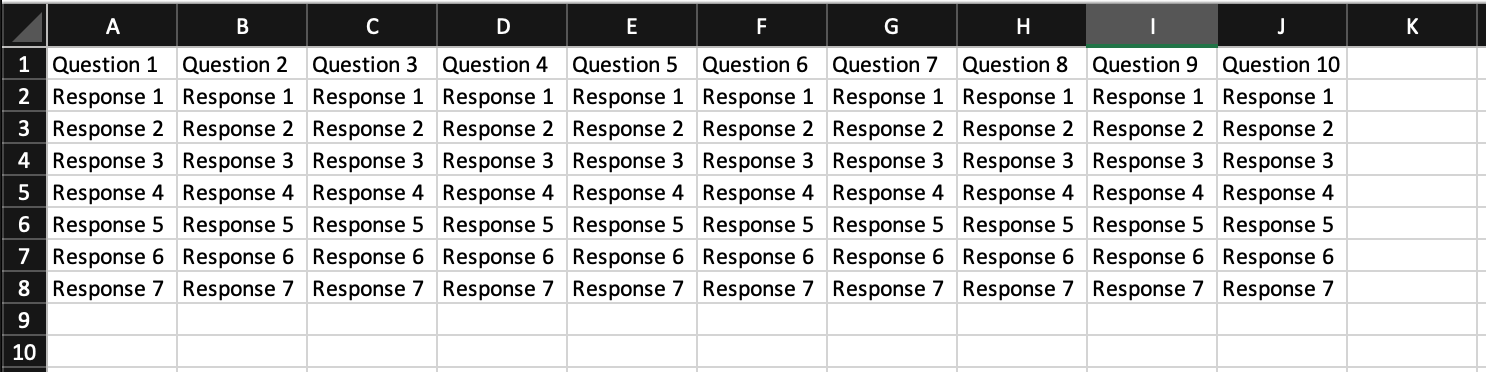The image size is (1486, 372).
Task: Click empty cell A9
Action: coord(112,320)
